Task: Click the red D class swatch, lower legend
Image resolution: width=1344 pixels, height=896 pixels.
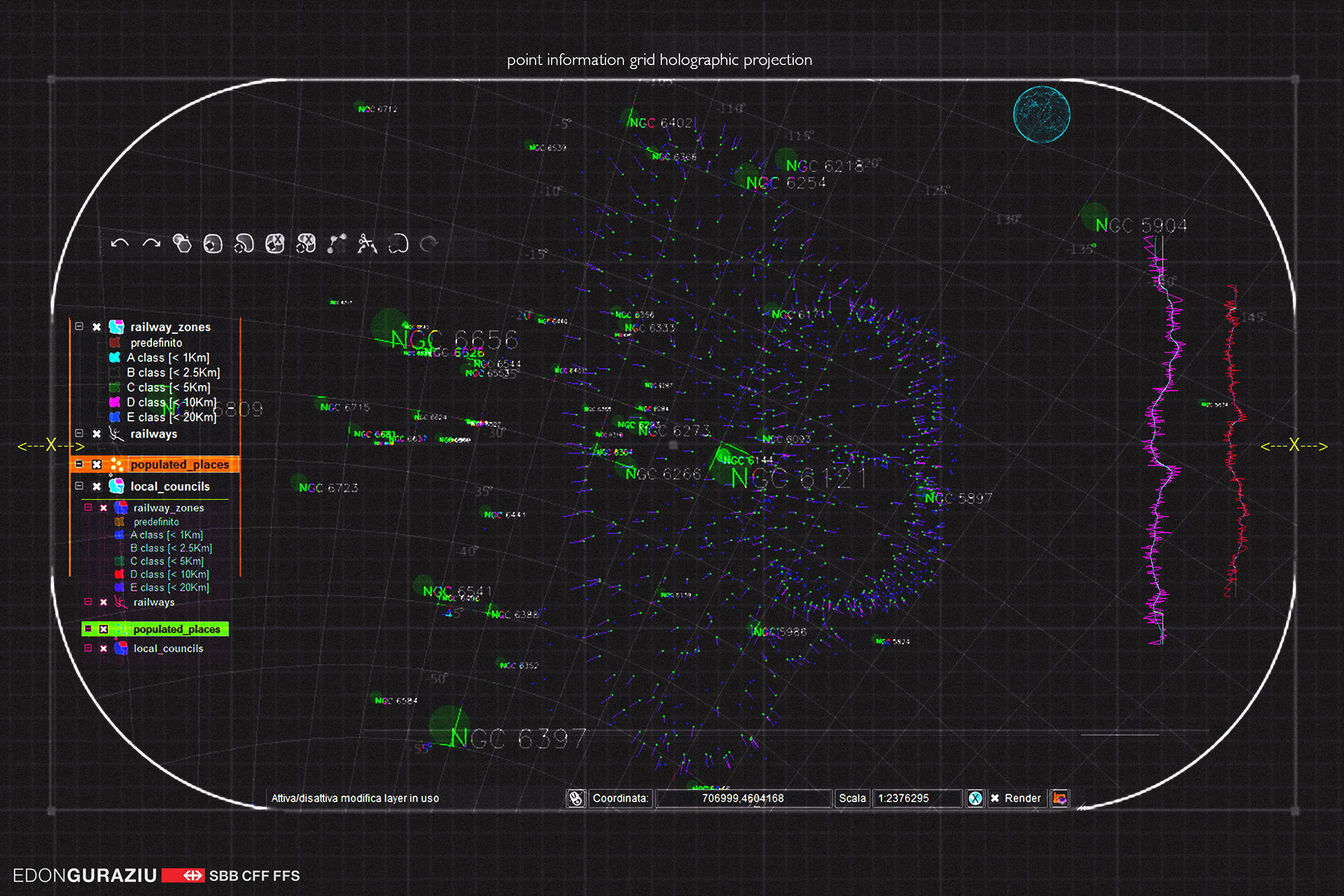Action: [x=119, y=574]
